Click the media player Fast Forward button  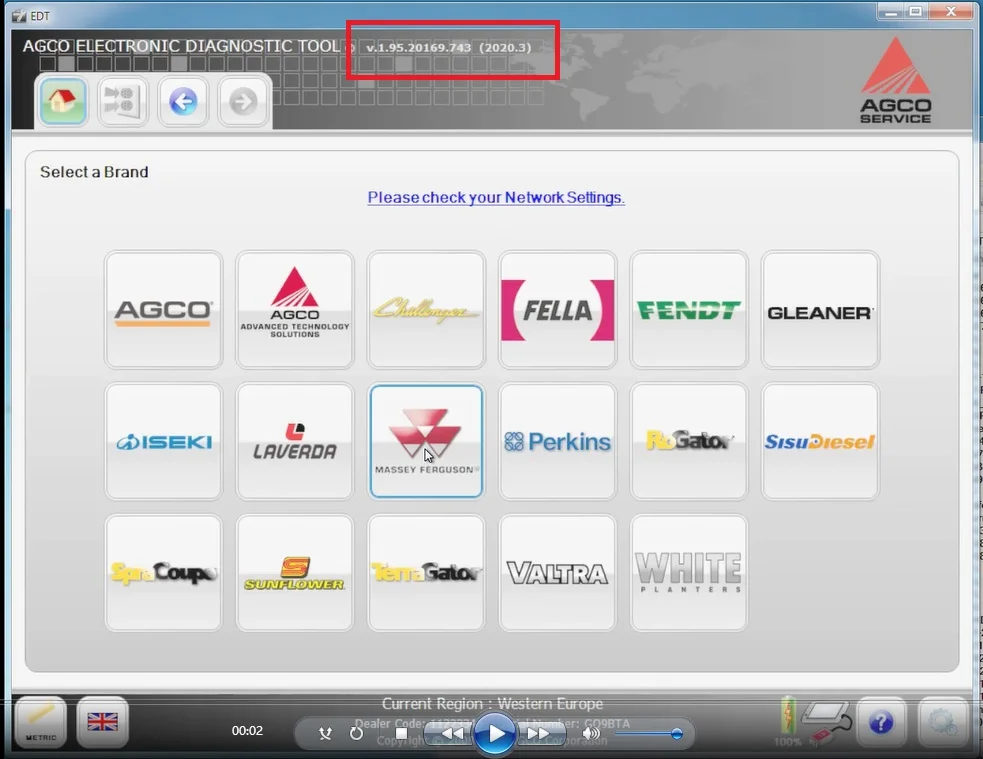(x=539, y=733)
